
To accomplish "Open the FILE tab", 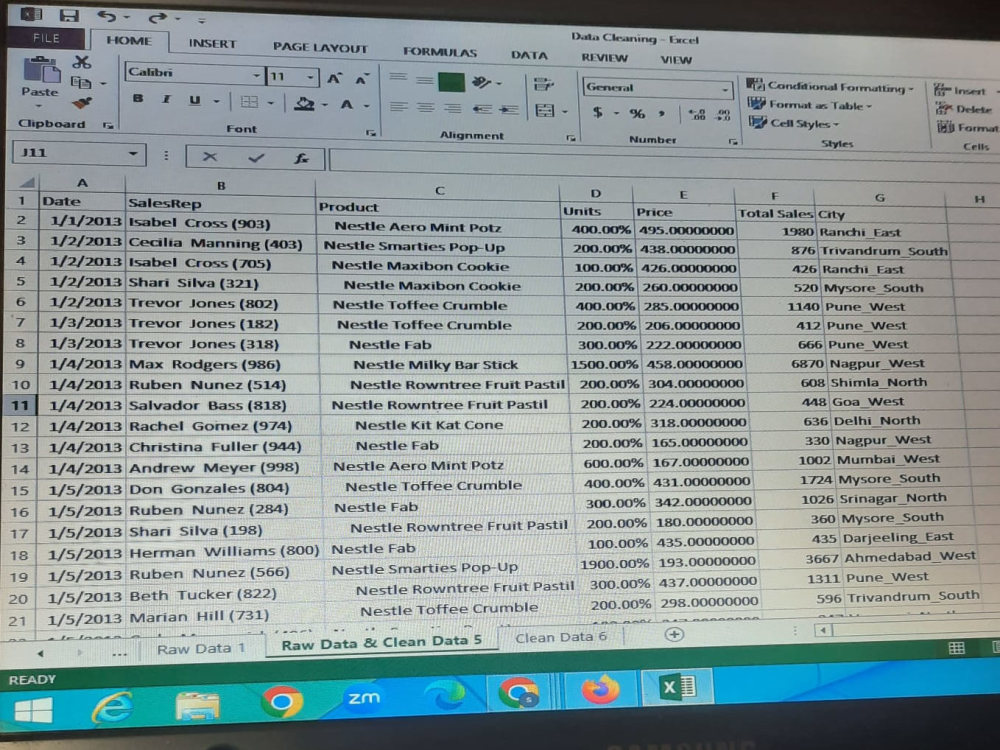I will pyautogui.click(x=46, y=38).
